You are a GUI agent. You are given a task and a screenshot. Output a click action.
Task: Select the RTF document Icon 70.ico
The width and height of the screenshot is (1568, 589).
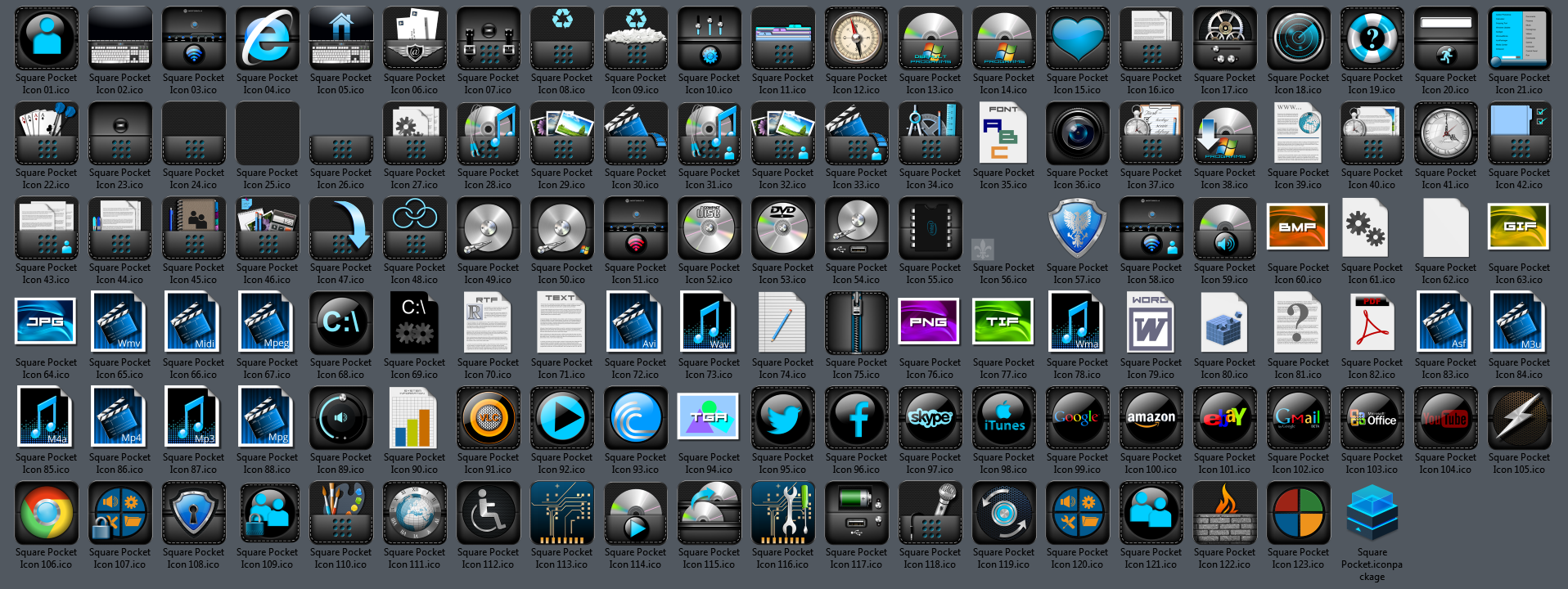489,323
